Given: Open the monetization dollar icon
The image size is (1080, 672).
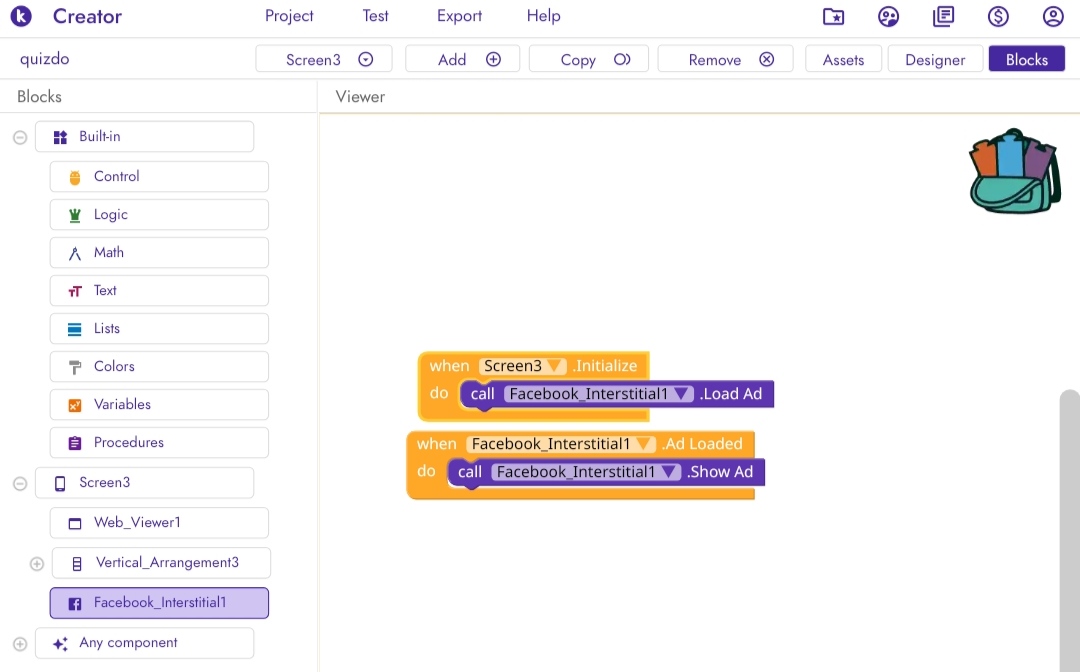Looking at the screenshot, I should pos(998,17).
